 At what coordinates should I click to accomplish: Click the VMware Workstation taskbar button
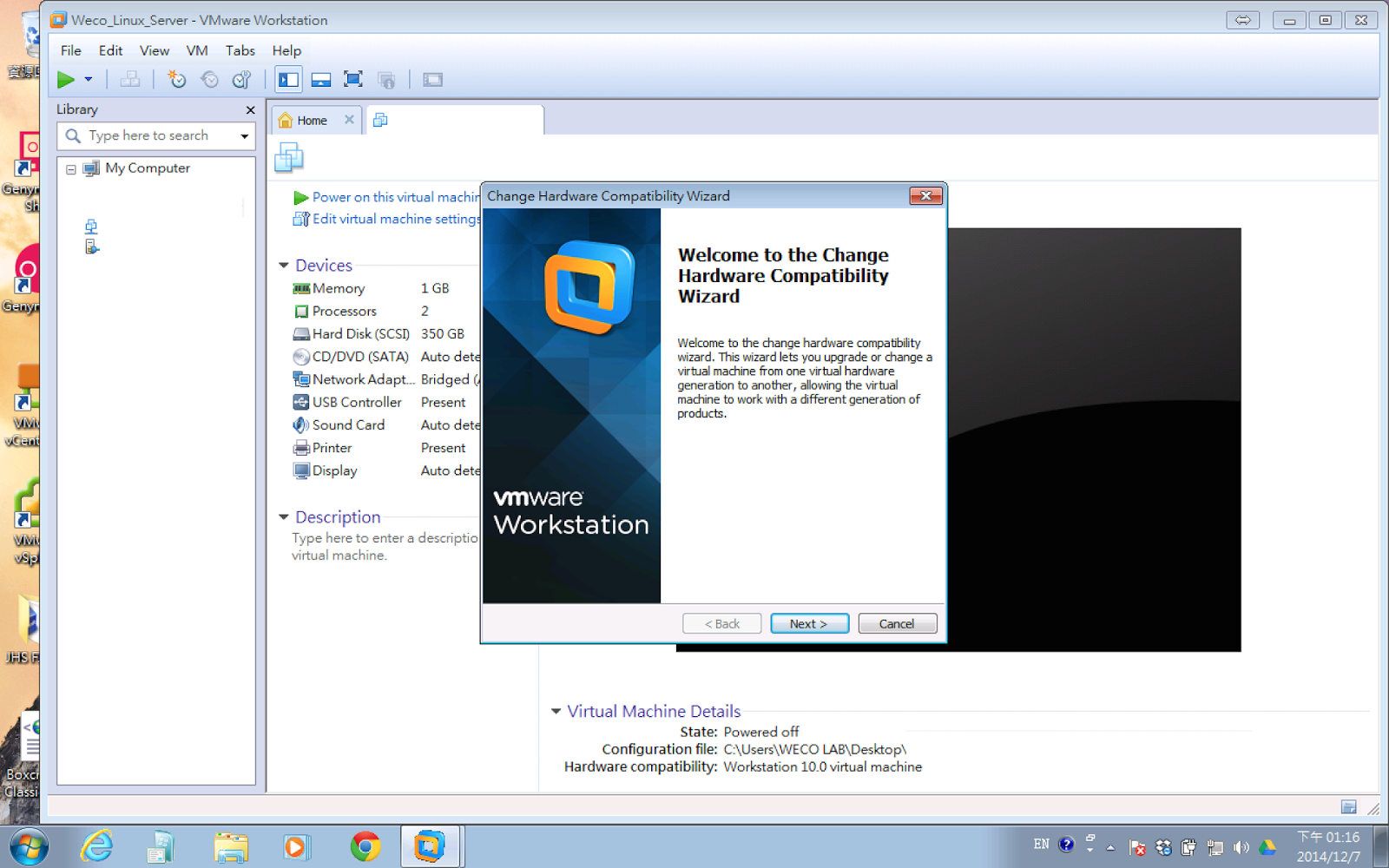[x=431, y=846]
